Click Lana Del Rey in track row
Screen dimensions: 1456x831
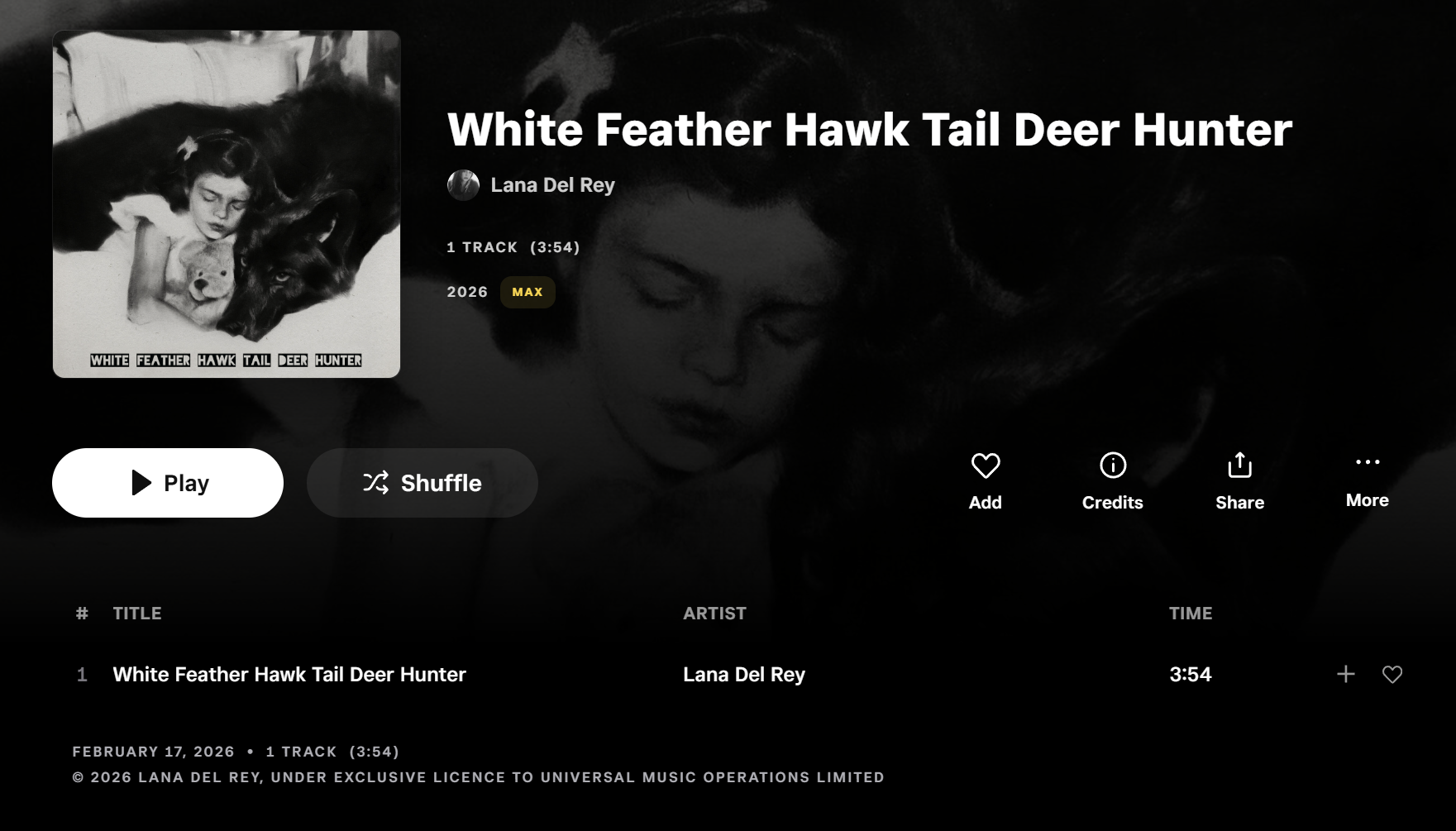click(744, 675)
